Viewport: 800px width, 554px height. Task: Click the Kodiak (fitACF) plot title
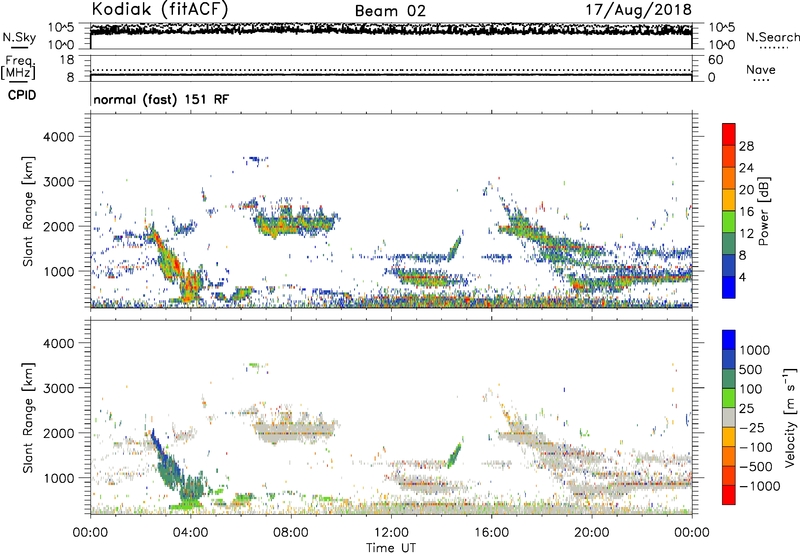coord(160,9)
